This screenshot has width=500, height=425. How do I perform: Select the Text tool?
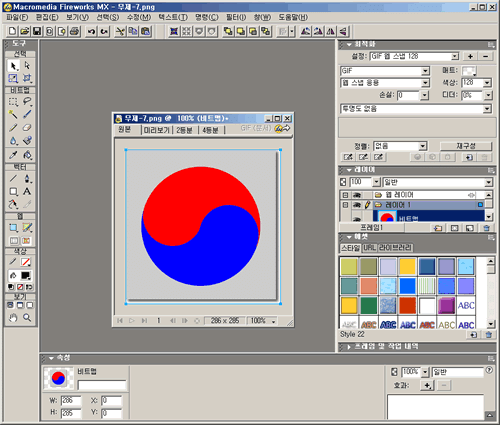click(27, 192)
